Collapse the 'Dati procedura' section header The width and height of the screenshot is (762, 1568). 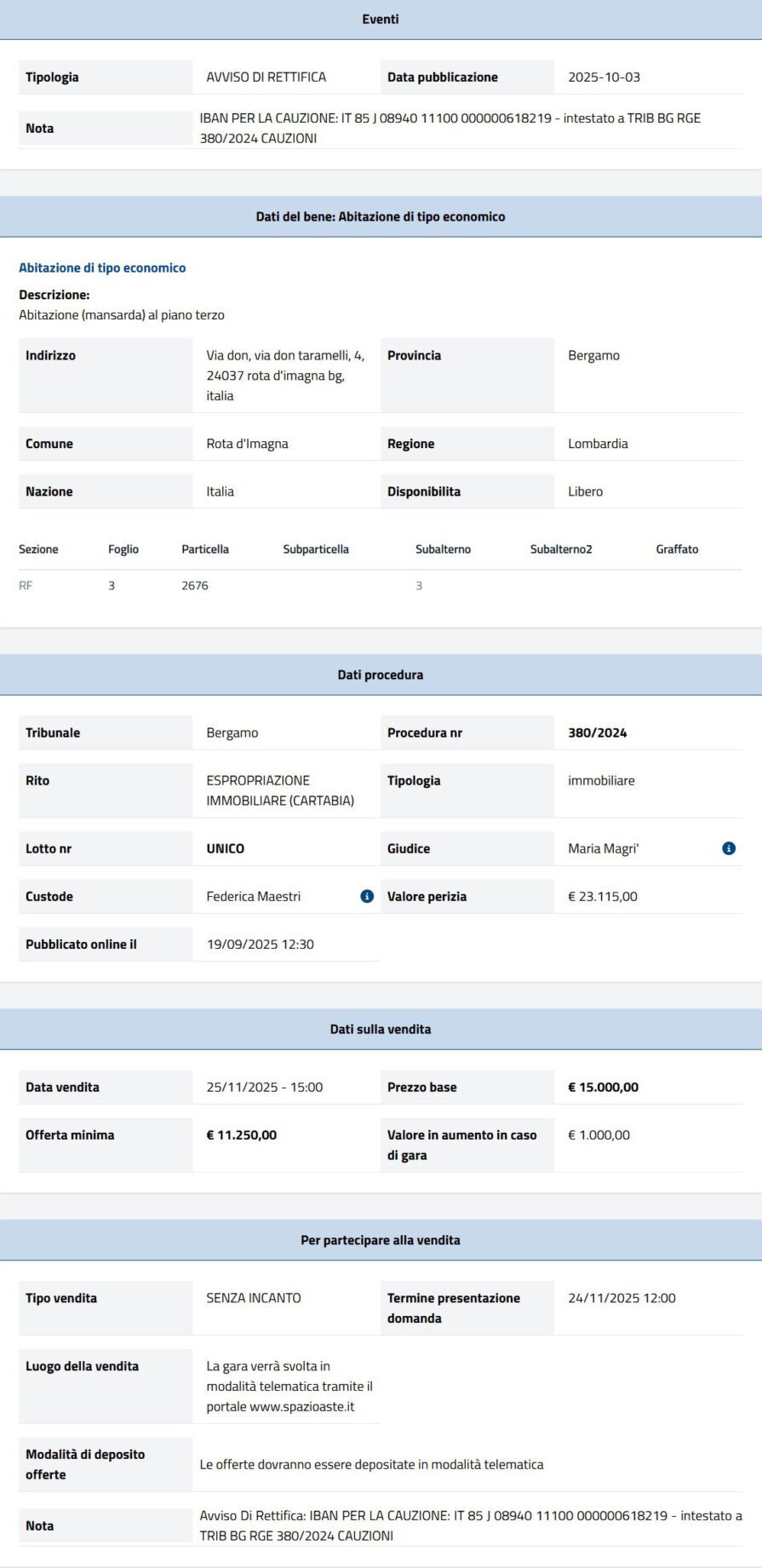[x=381, y=675]
